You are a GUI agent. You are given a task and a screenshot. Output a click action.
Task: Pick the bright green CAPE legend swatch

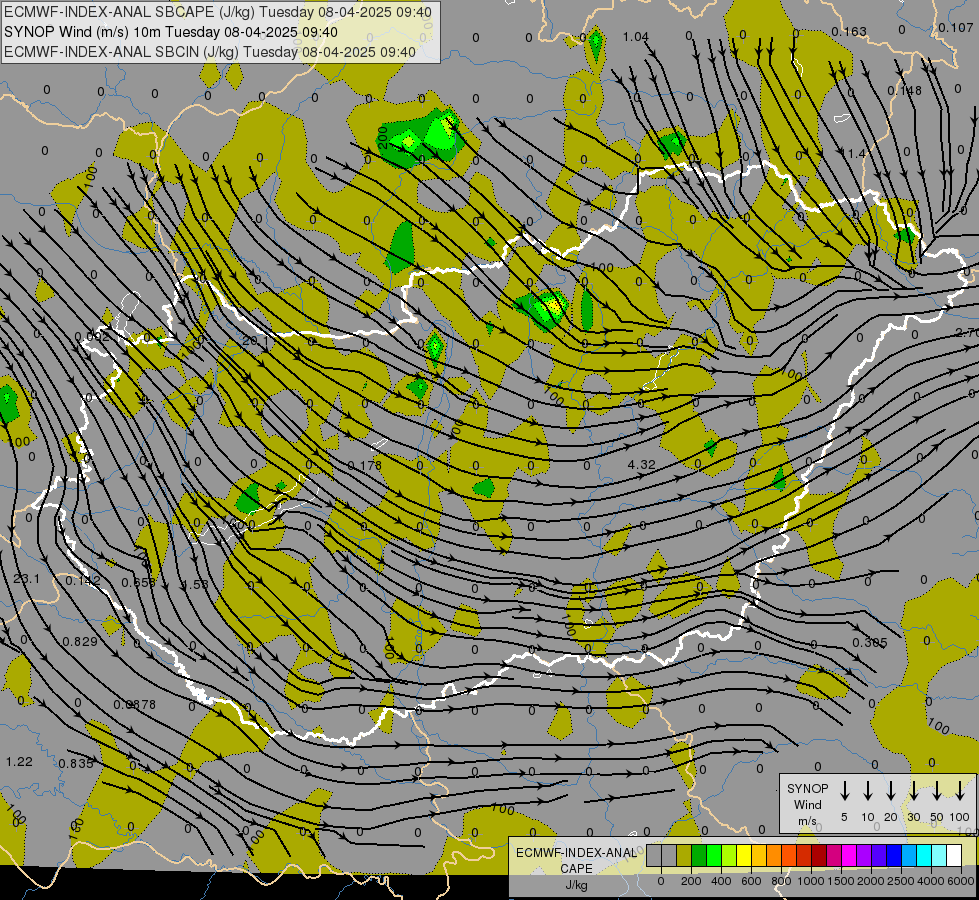714,856
